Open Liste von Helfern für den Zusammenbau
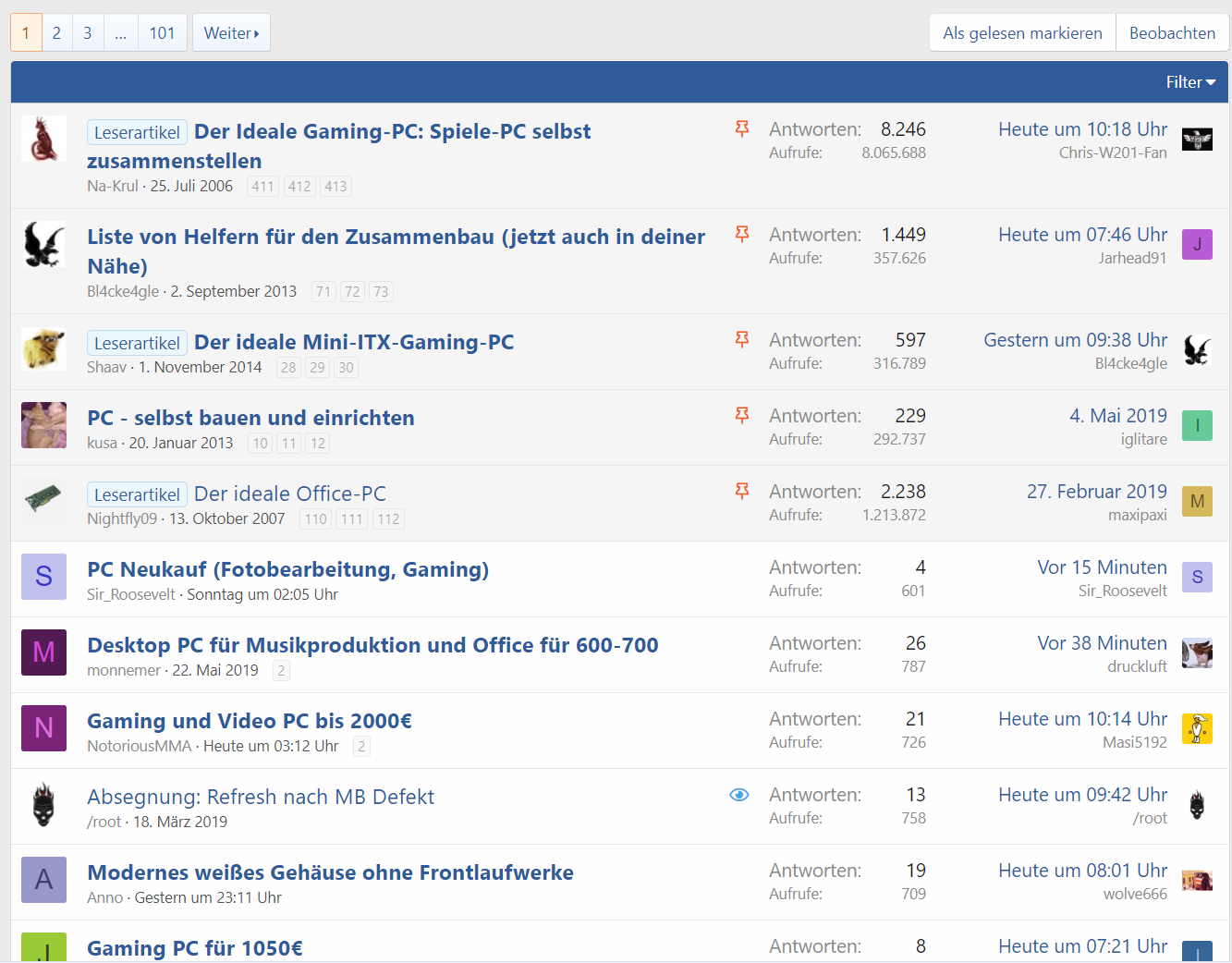The height and width of the screenshot is (963, 1232). (x=396, y=251)
